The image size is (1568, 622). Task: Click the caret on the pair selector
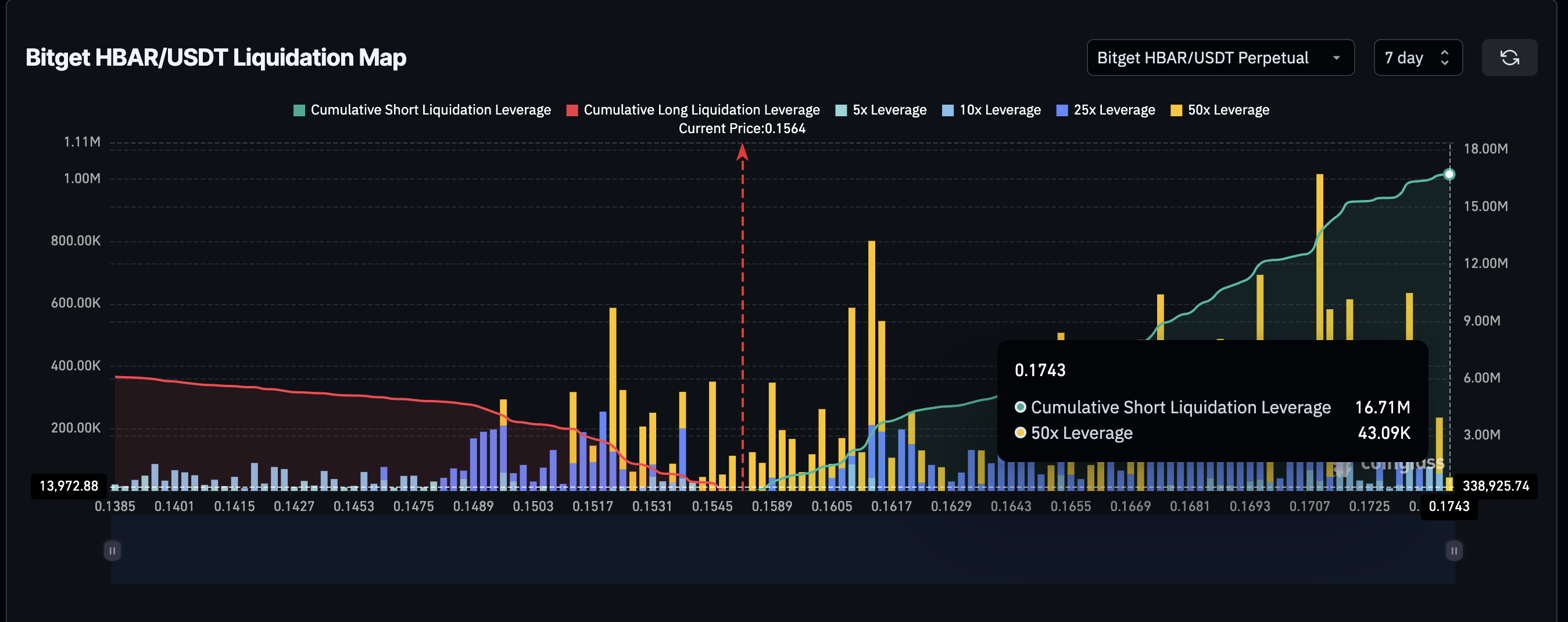coord(1337,58)
